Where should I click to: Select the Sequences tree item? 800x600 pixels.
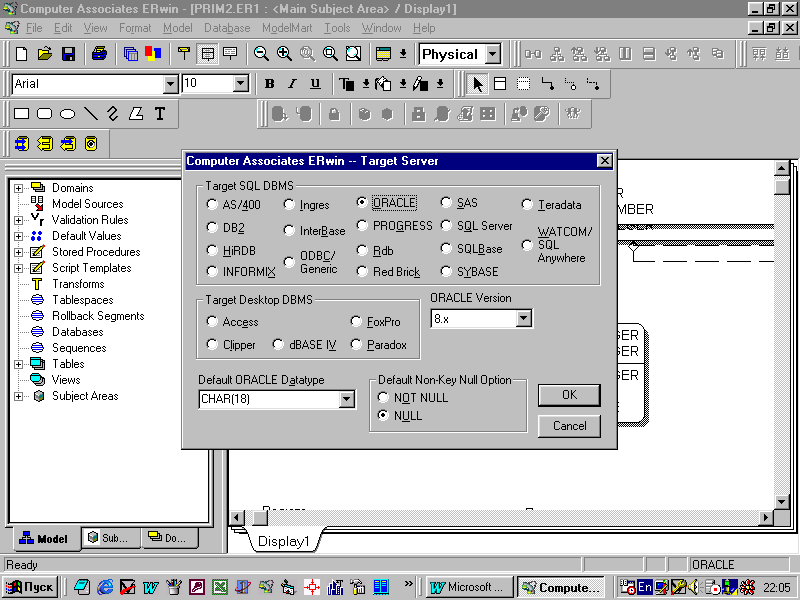79,348
